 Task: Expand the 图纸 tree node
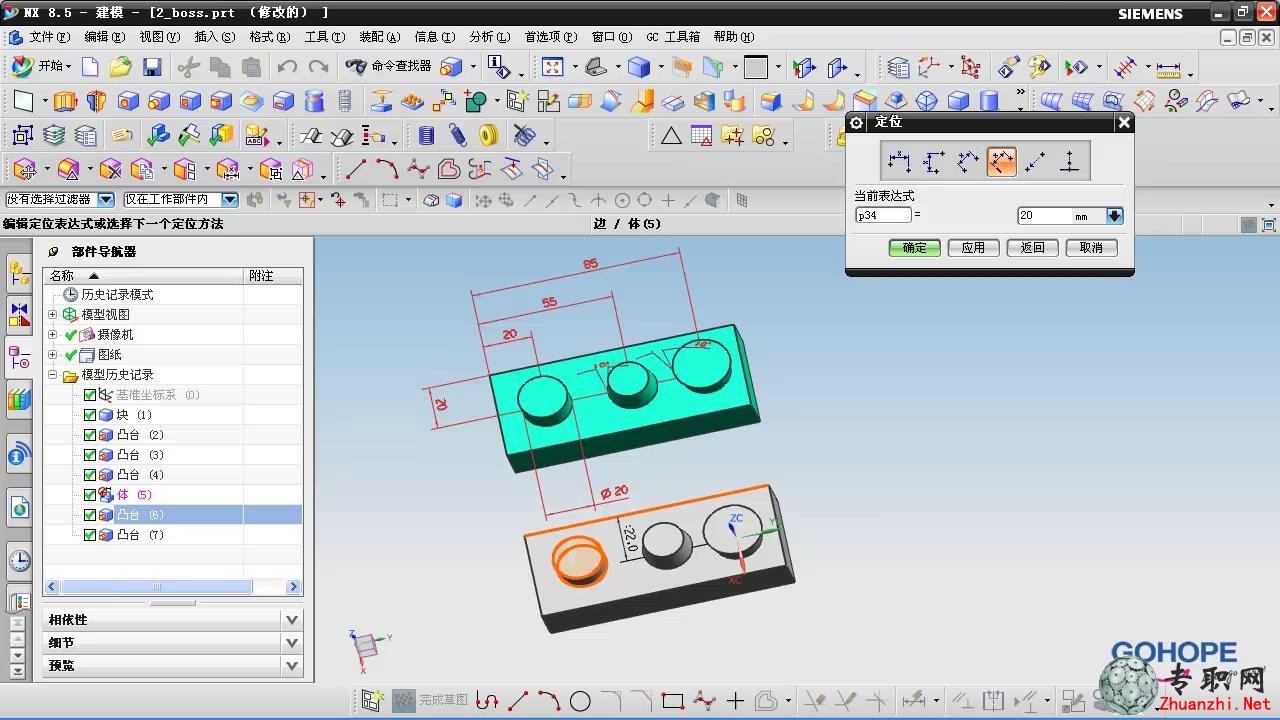pos(53,355)
